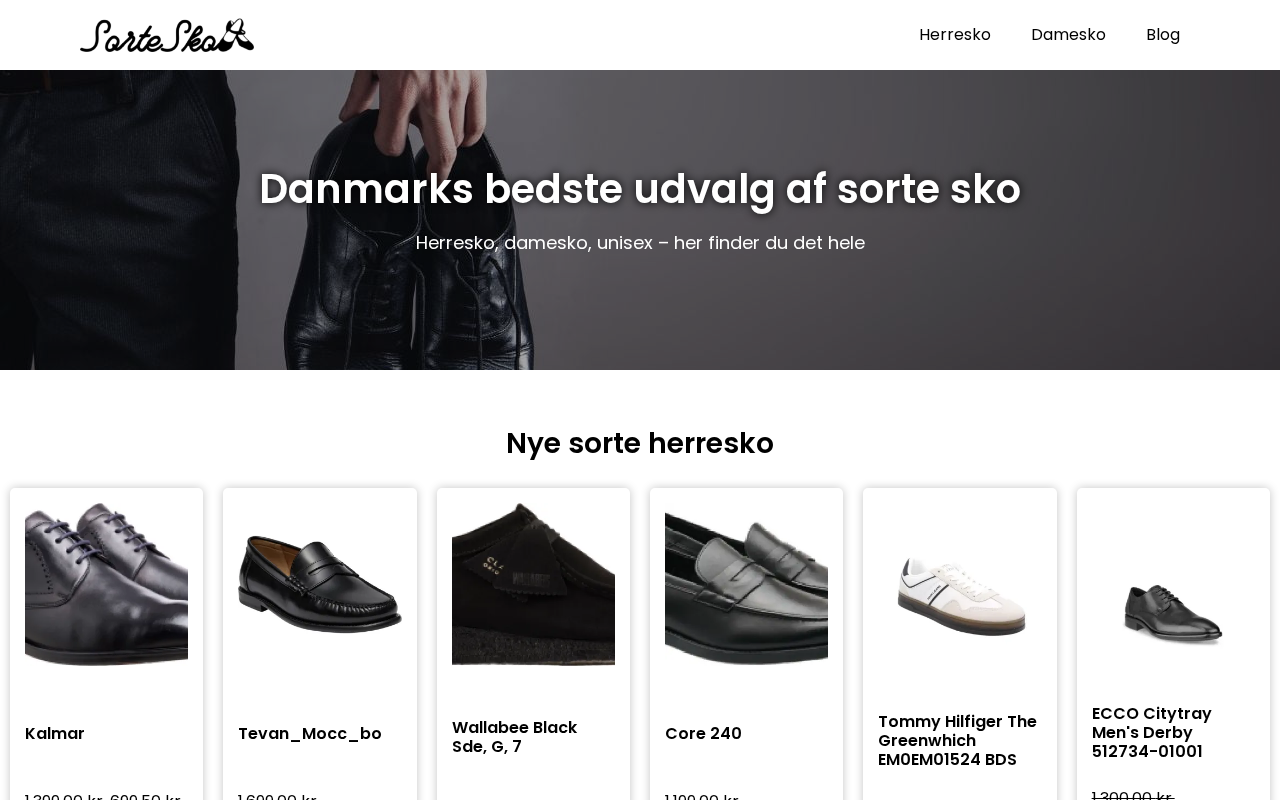Click the Tevan_Mocc_bo loafer image
1280x800 pixels.
(320, 584)
